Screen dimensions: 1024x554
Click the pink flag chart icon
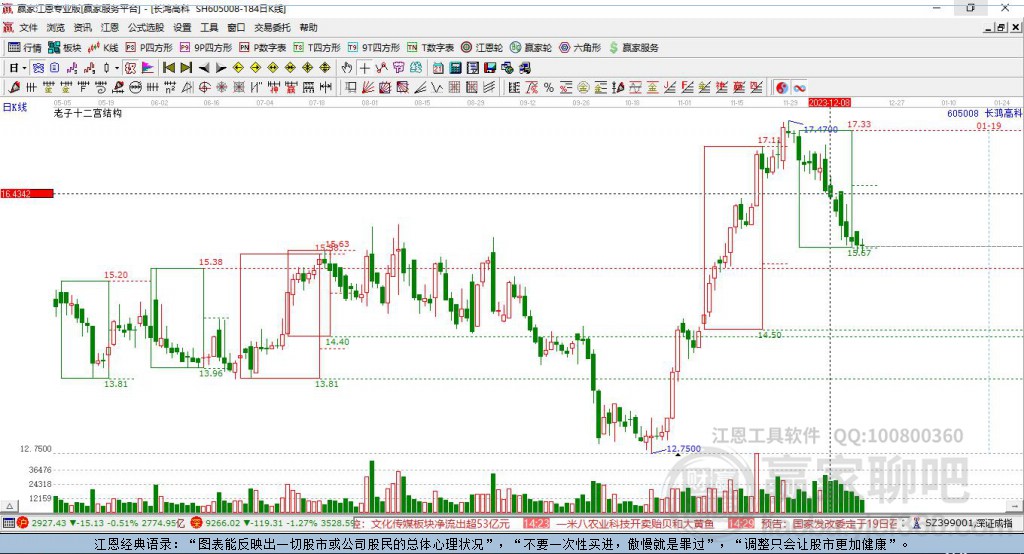[x=148, y=68]
